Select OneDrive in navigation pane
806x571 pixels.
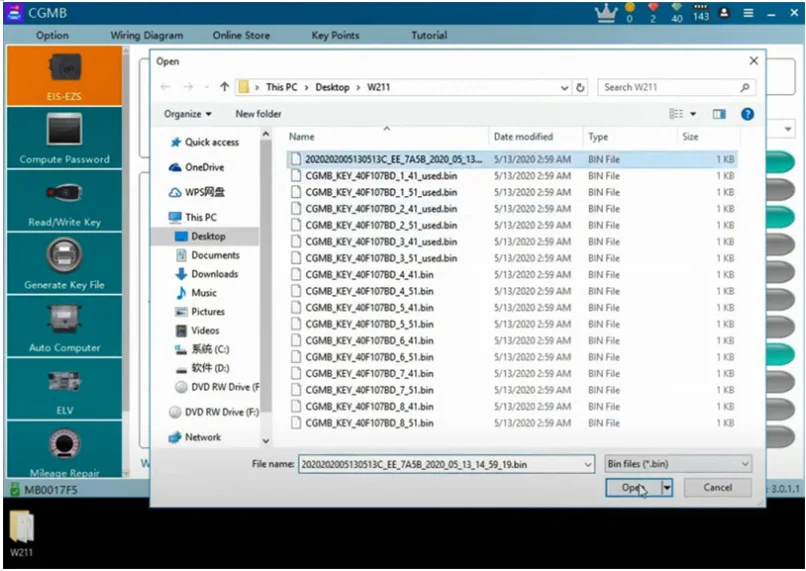(x=197, y=168)
